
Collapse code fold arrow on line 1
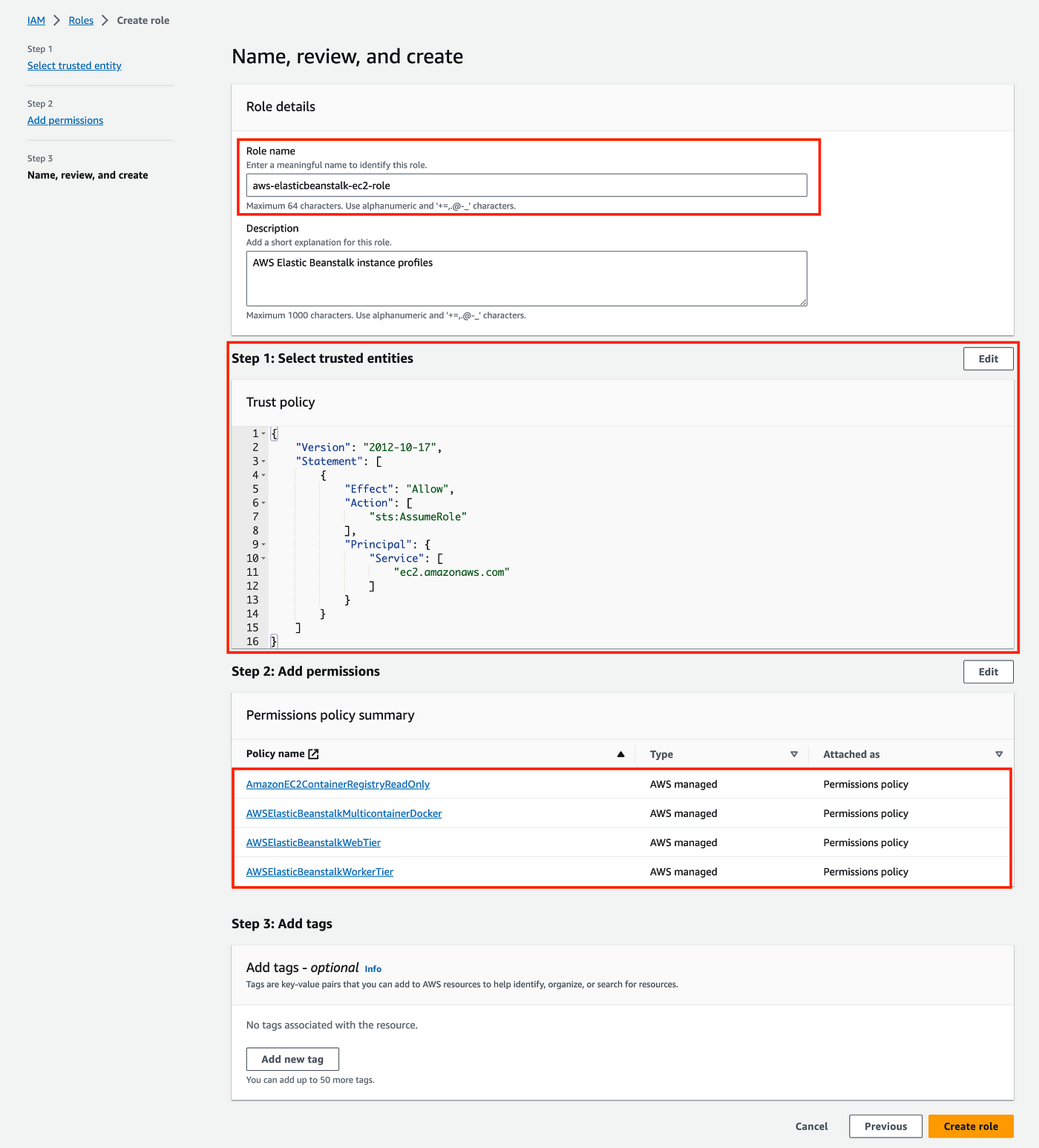(x=263, y=433)
